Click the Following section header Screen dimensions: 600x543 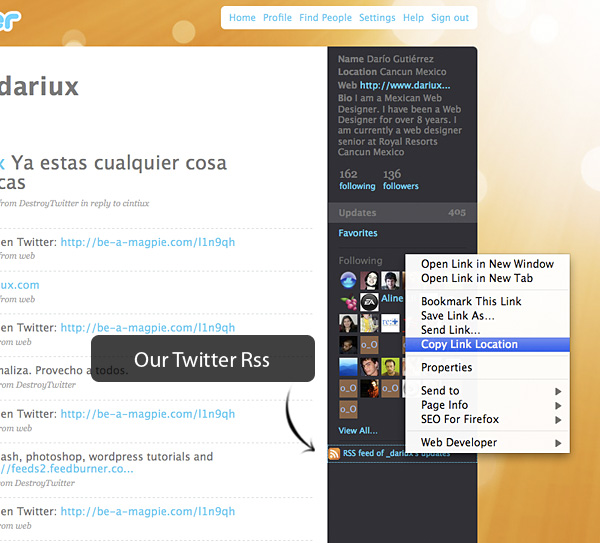coord(360,261)
